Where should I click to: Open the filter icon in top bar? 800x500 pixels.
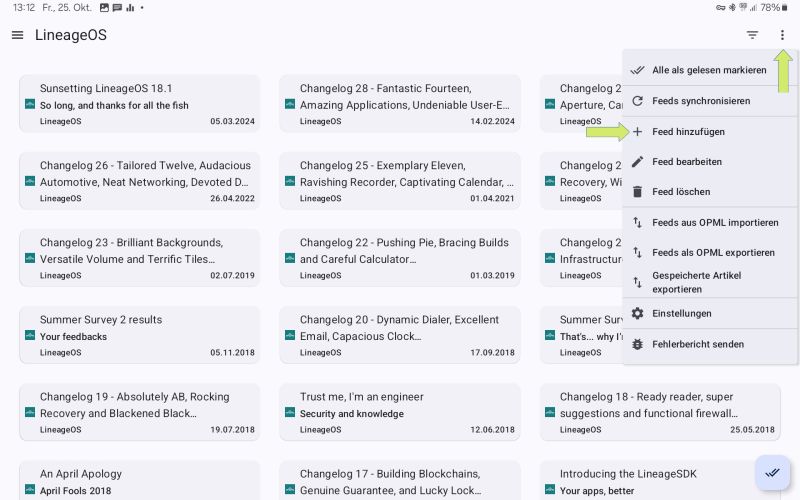point(752,35)
